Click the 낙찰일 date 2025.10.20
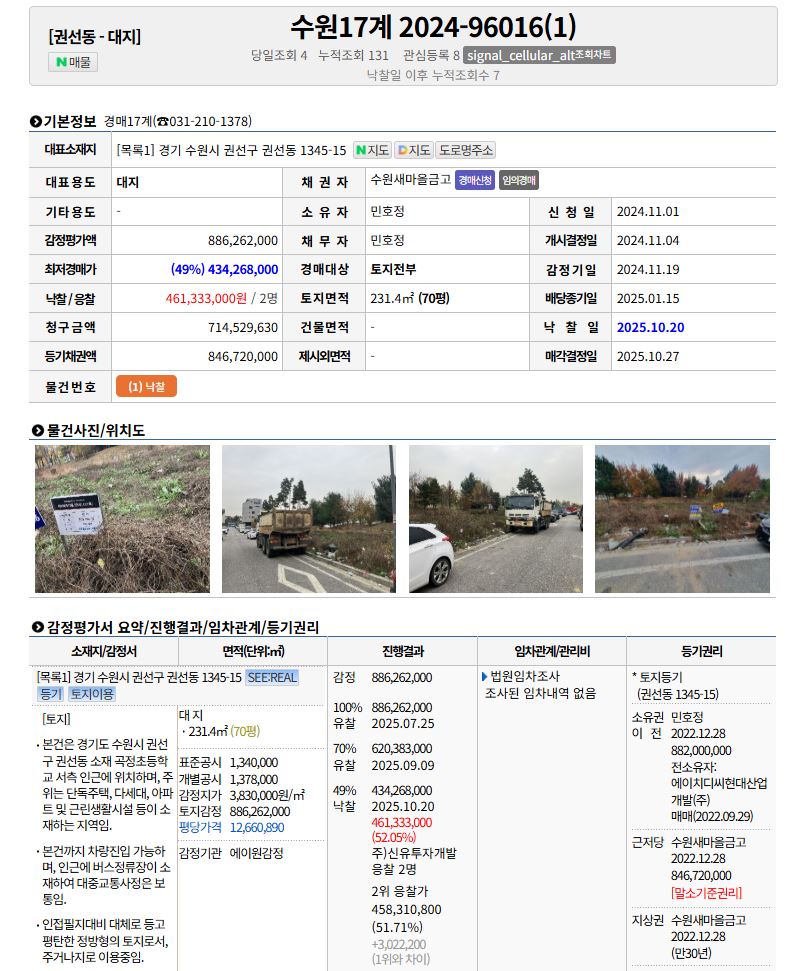Screen dimensions: 806x971 650,327
